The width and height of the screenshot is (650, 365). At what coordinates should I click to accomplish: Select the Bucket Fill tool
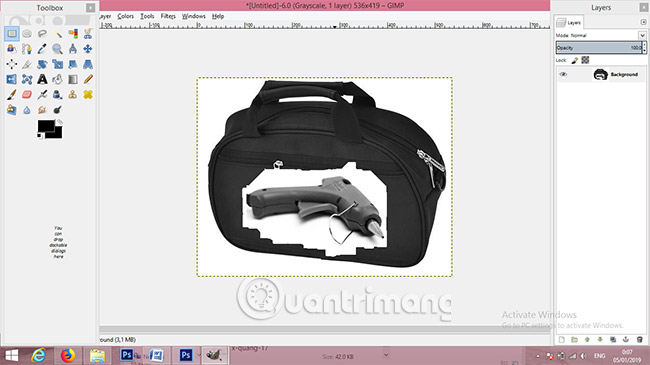point(58,79)
